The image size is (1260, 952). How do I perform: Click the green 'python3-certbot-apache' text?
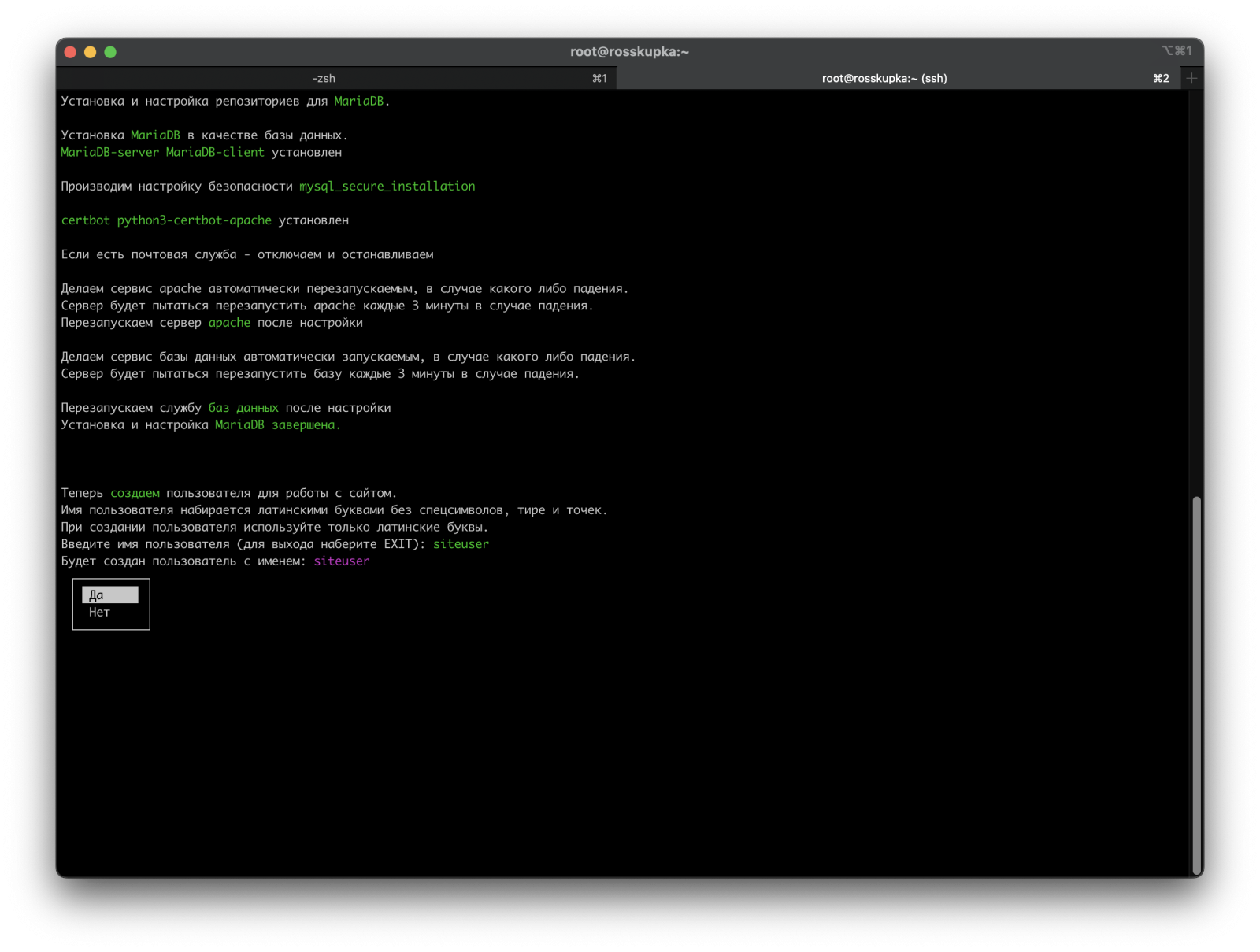194,220
